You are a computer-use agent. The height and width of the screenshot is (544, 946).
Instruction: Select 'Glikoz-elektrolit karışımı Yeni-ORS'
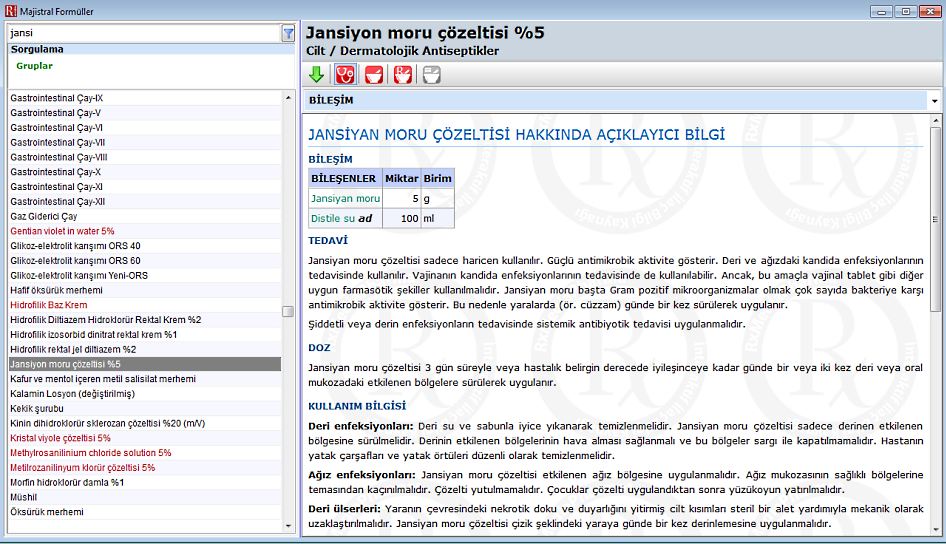(144, 276)
